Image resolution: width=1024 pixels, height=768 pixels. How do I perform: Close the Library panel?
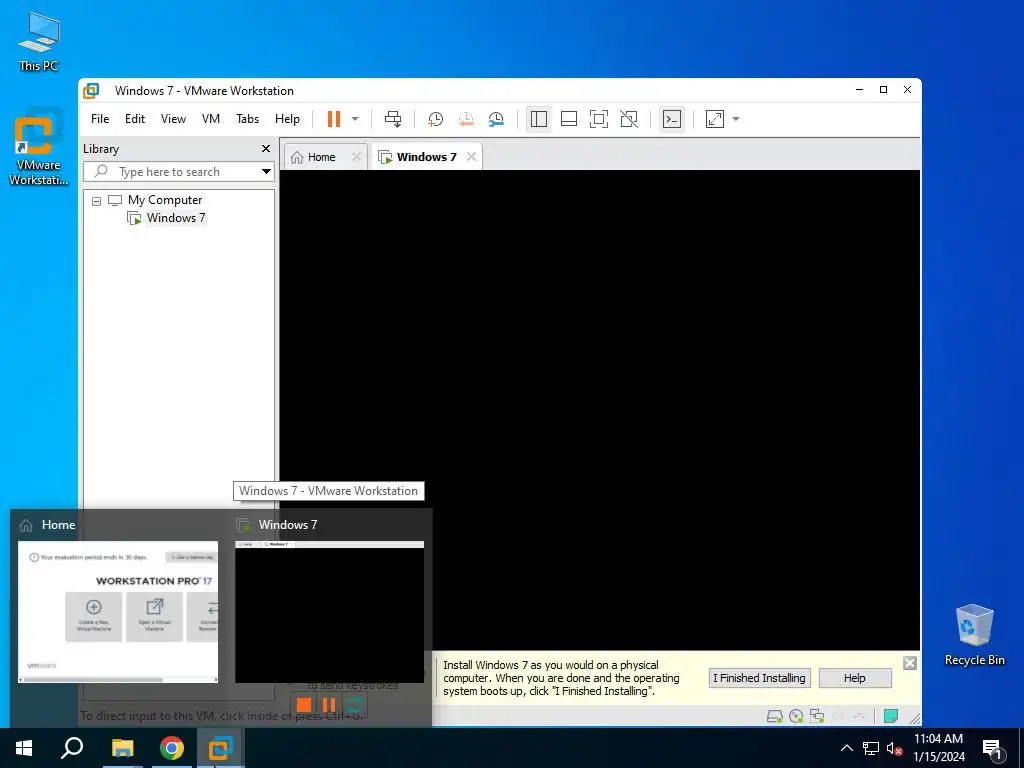click(266, 149)
